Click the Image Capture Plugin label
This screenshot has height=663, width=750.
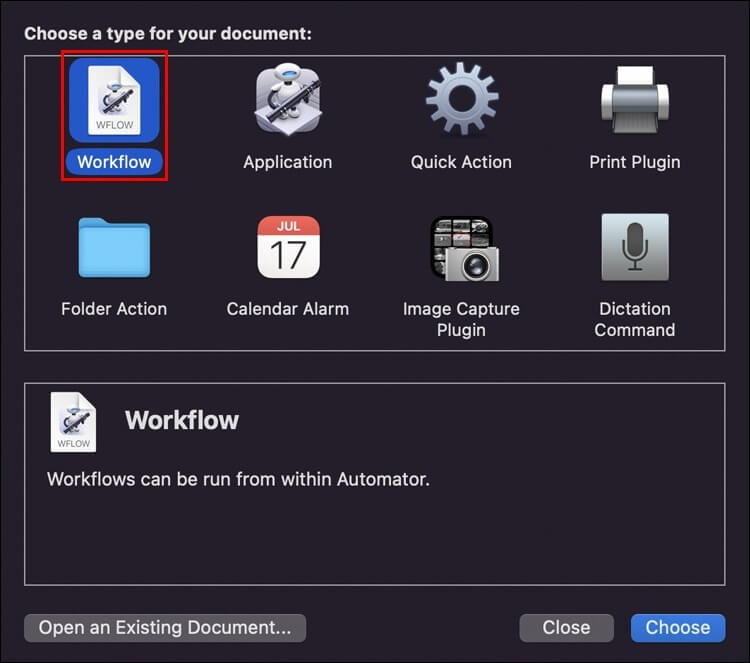pyautogui.click(x=461, y=320)
